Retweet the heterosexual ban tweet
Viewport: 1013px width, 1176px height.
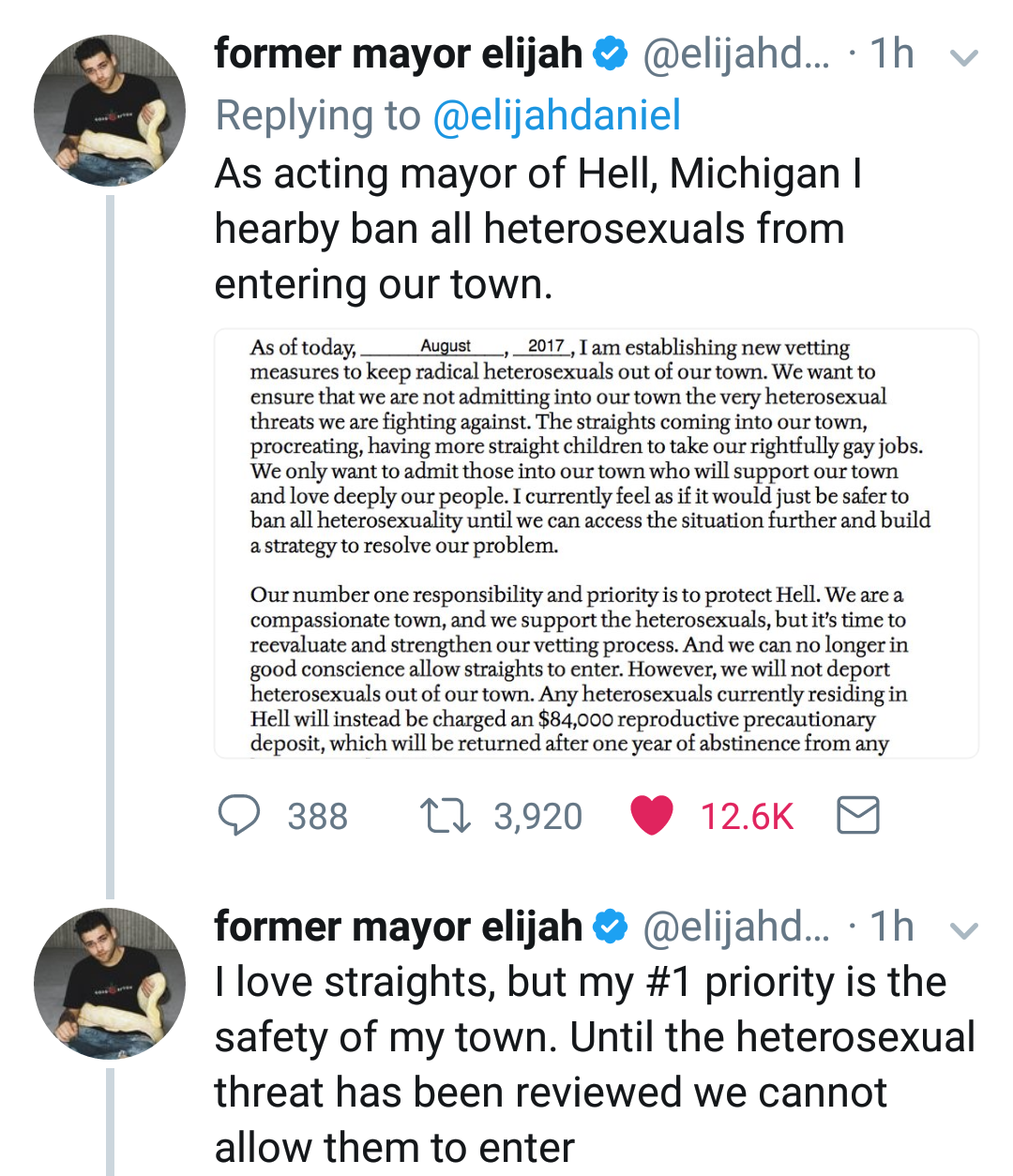[446, 815]
